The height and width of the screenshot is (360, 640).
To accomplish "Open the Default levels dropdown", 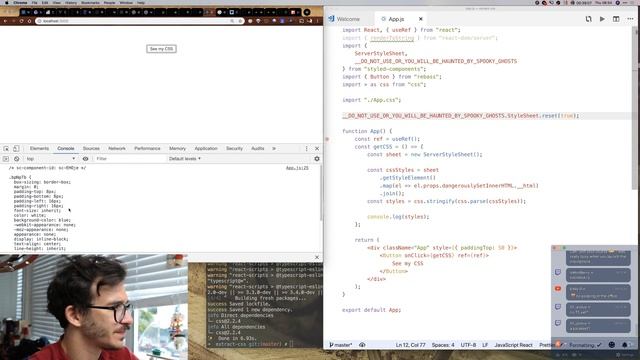I will click(x=185, y=159).
